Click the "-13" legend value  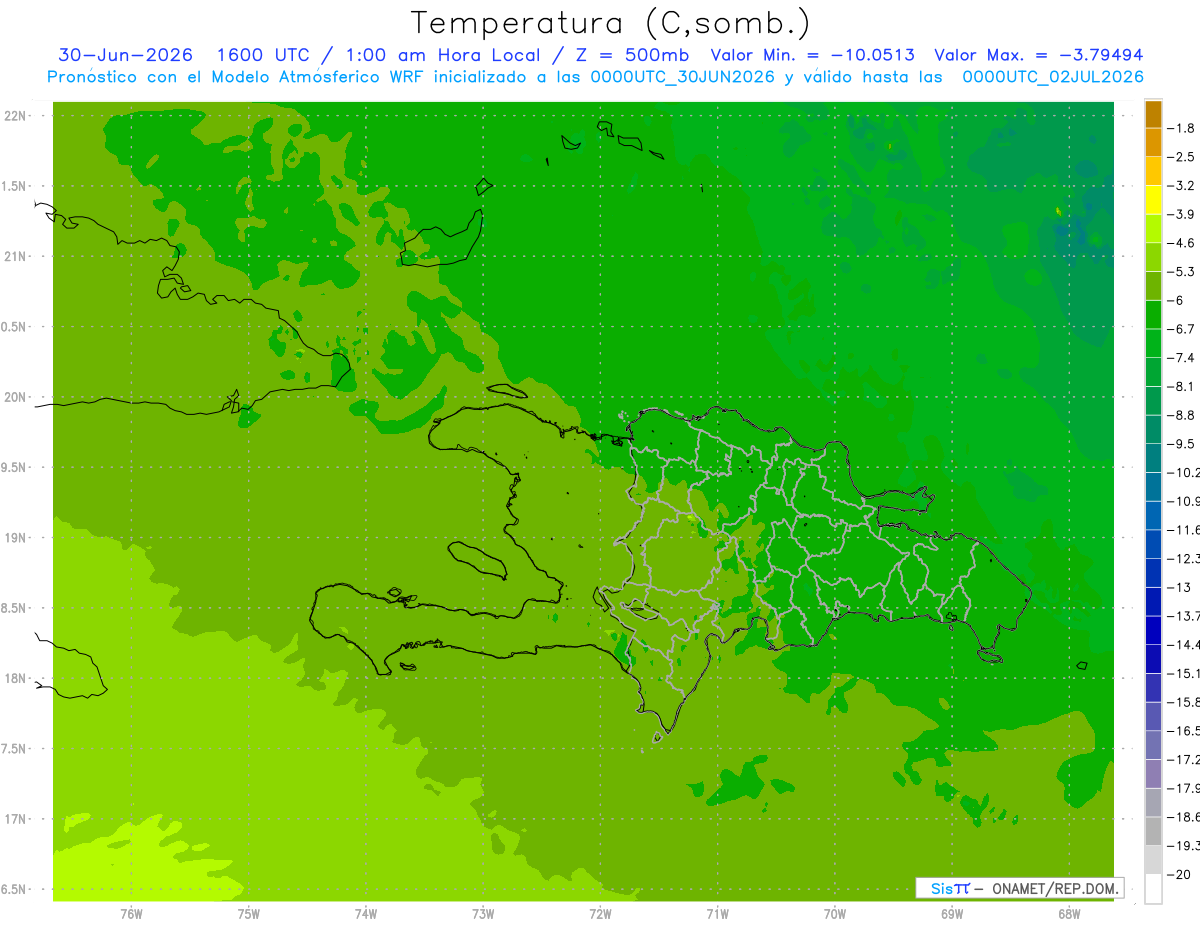[x=1178, y=588]
